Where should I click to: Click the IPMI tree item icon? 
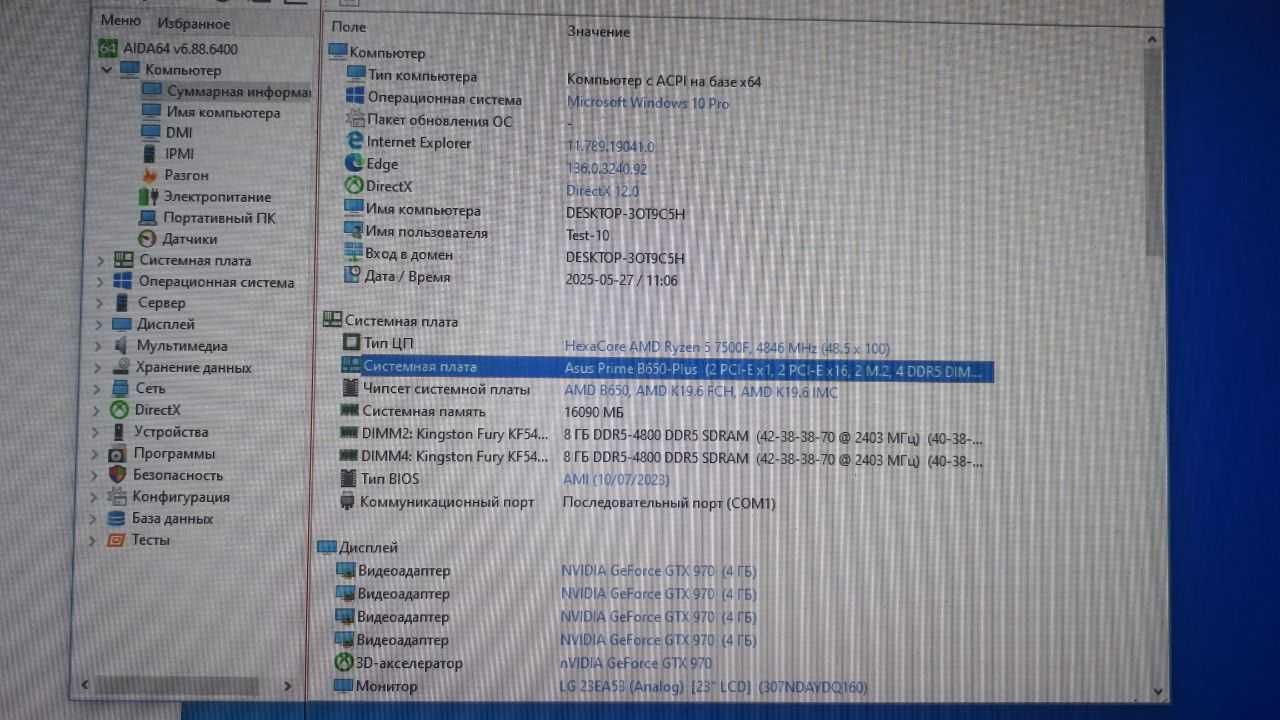point(150,154)
